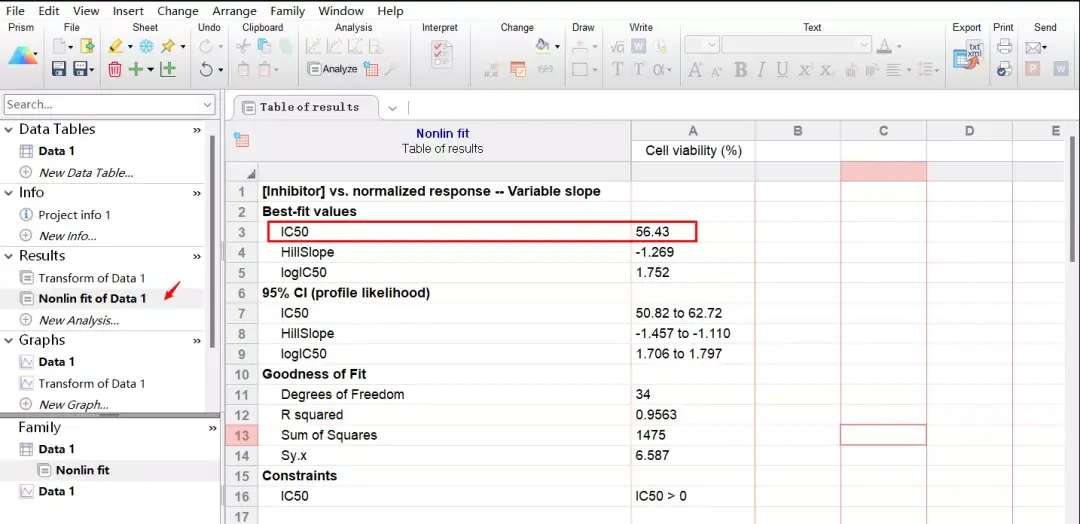Click the Highlight sheet icon
The width and height of the screenshot is (1080, 524).
point(116,47)
